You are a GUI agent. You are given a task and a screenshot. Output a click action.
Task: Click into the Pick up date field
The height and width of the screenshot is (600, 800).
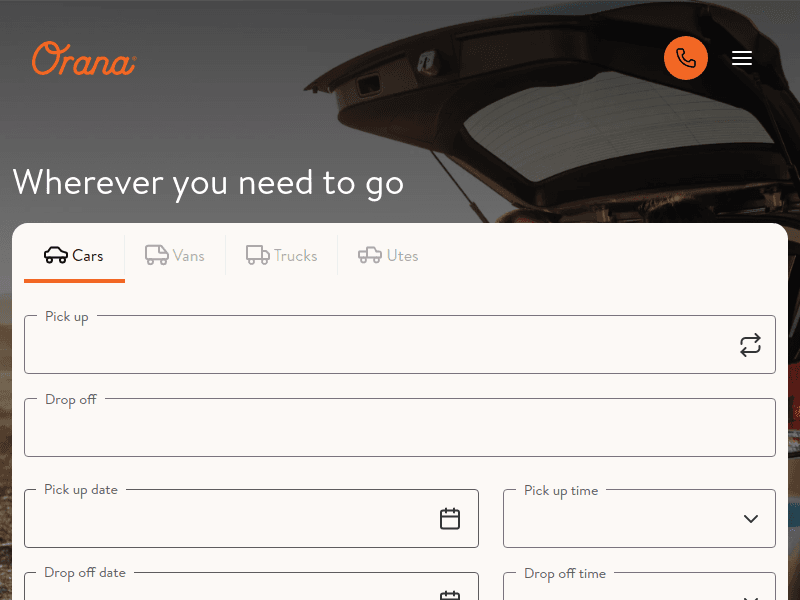click(230, 519)
